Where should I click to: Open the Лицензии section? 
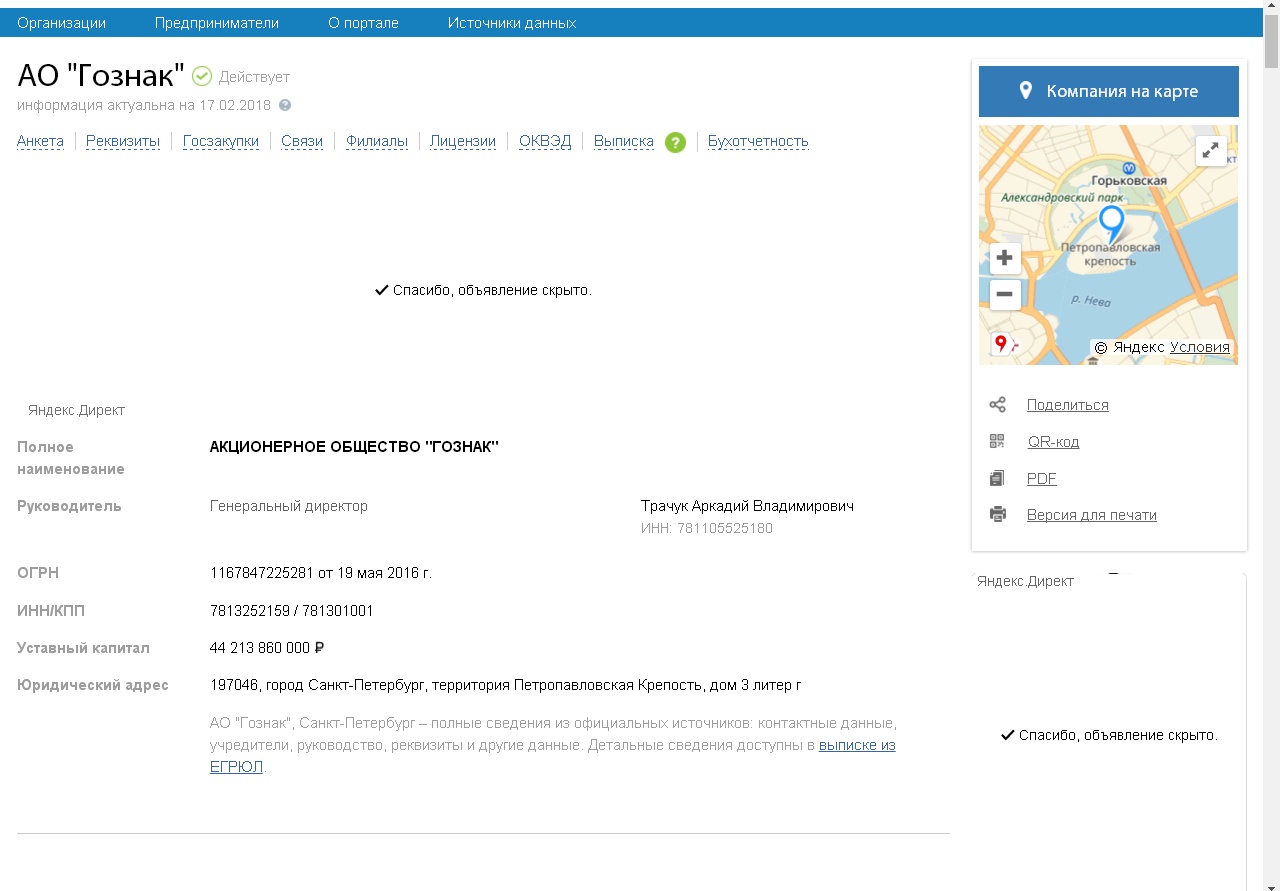click(x=463, y=141)
